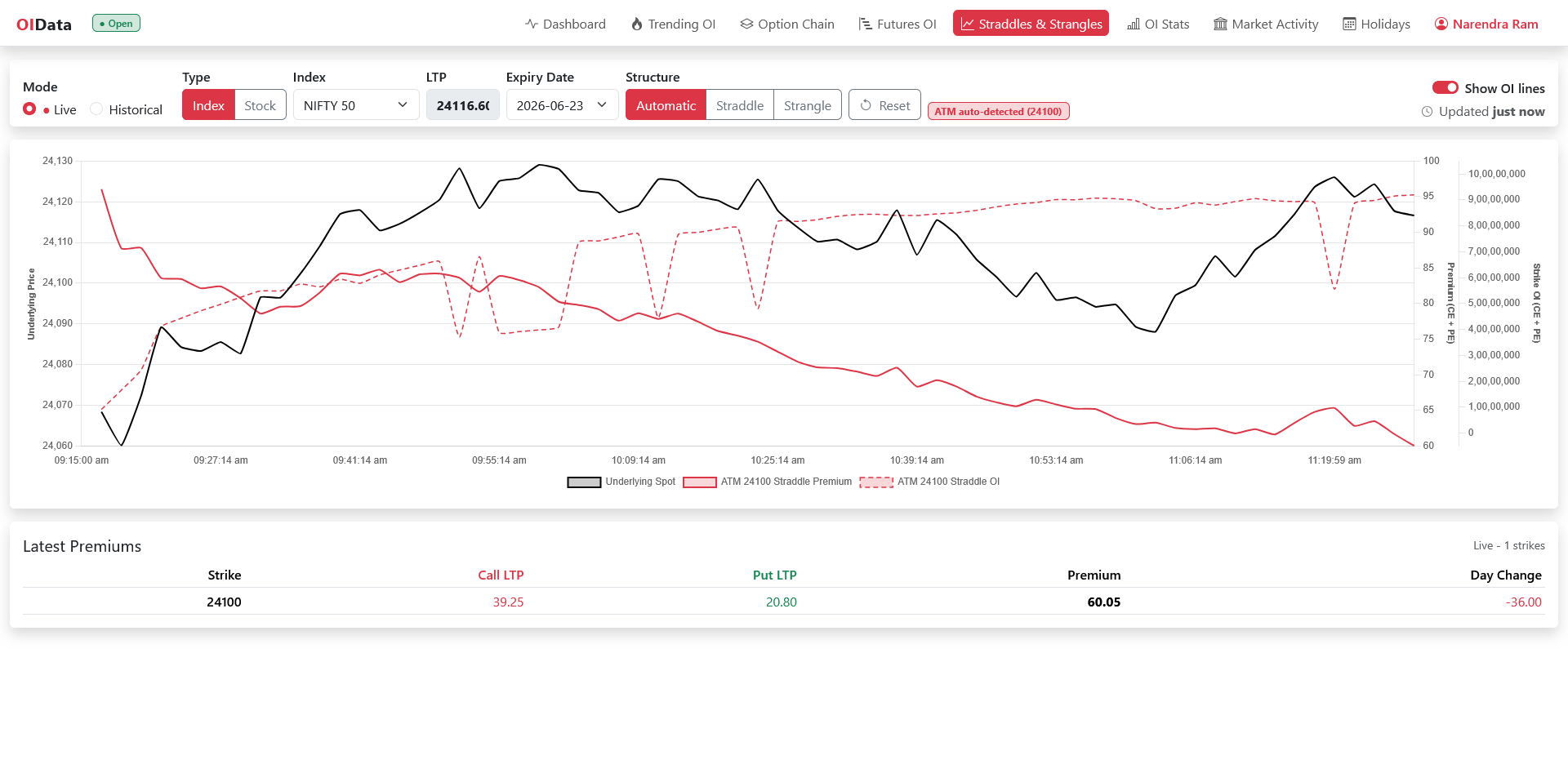Click the Straddles & Strangles chart icon
1568x773 pixels.
click(967, 24)
